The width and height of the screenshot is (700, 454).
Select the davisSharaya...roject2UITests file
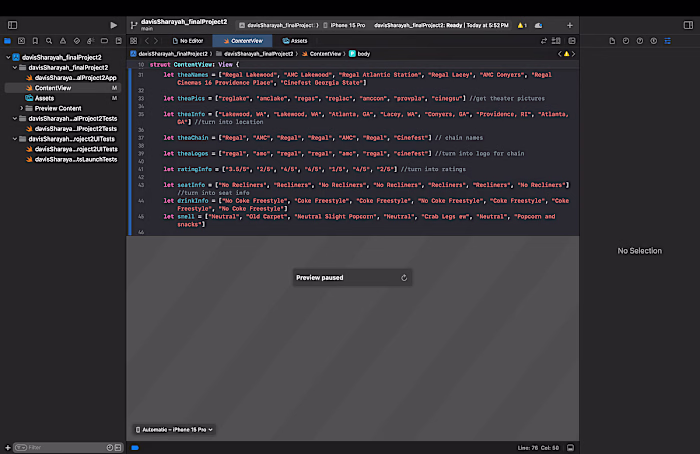(x=71, y=149)
